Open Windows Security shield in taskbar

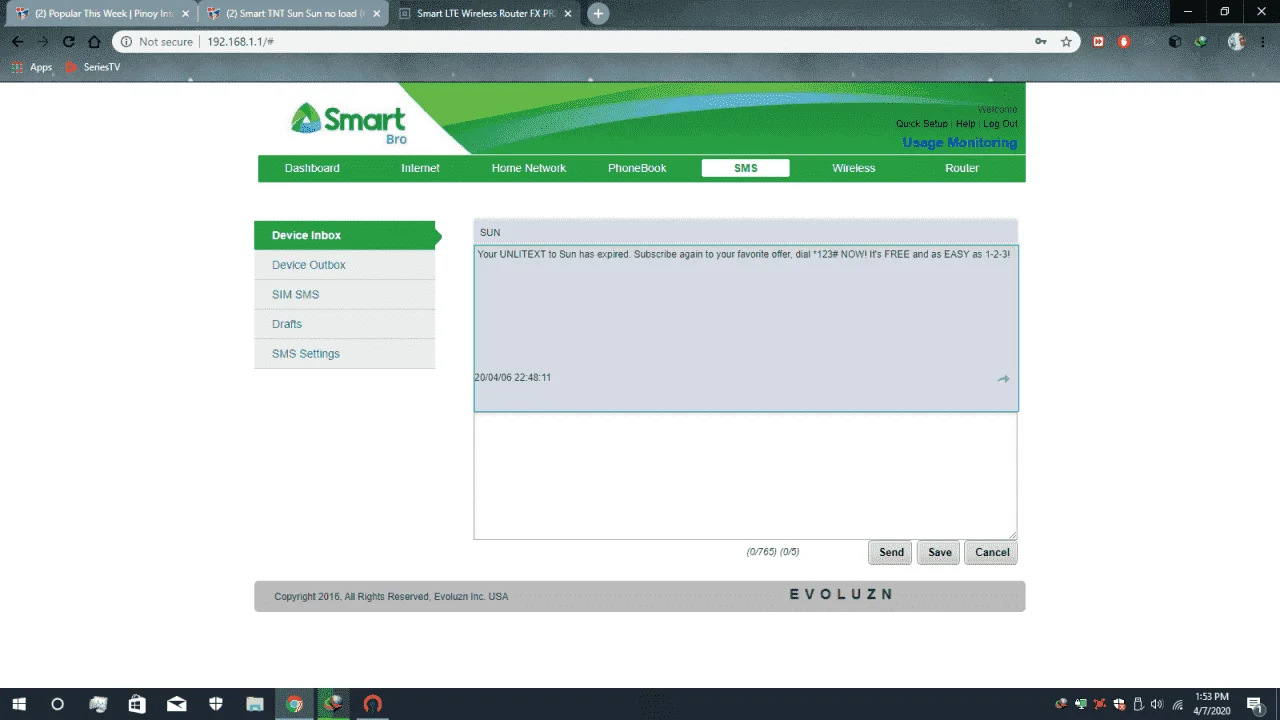(216, 704)
